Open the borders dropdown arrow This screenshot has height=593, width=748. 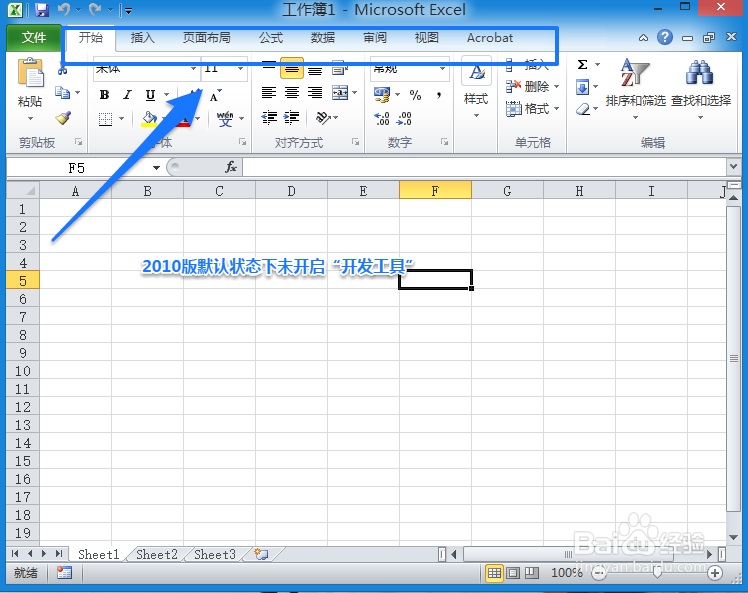click(x=121, y=118)
